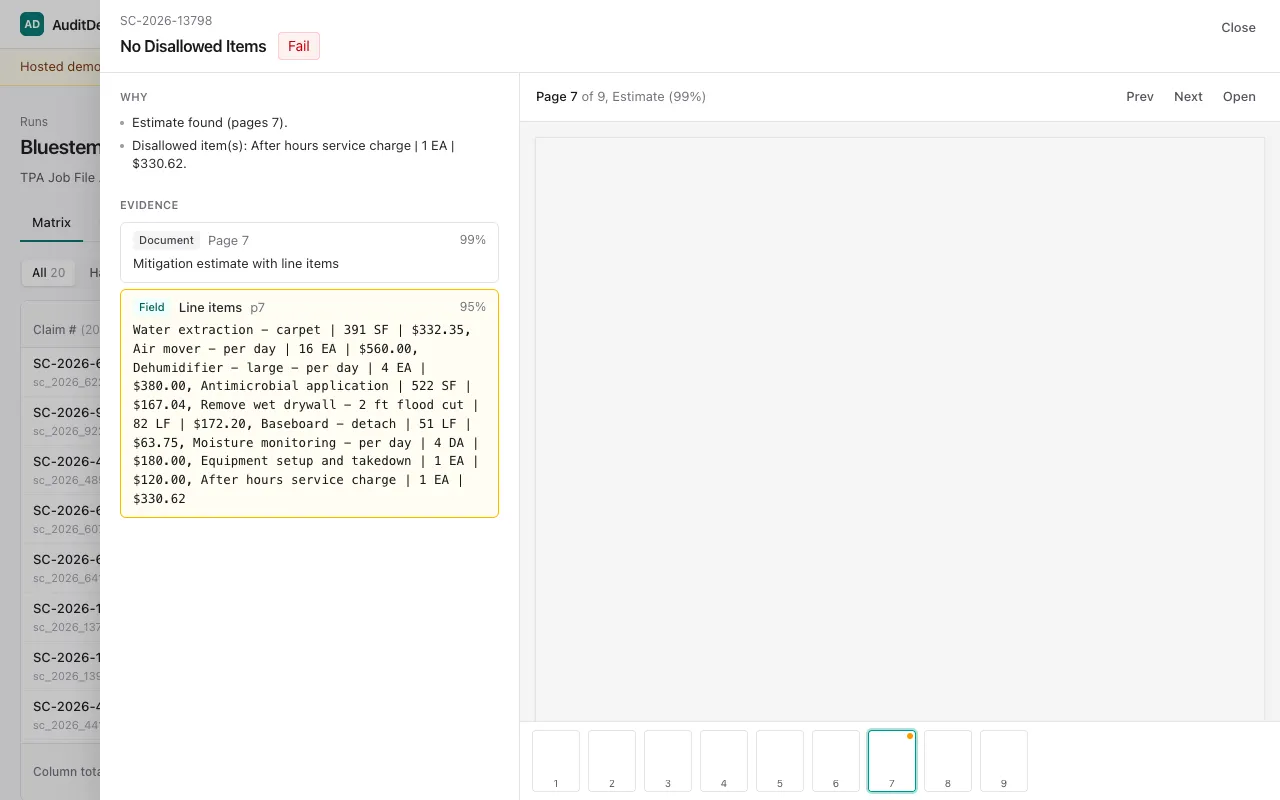Open the Document Page 7 evidence card
This screenshot has width=1280, height=800.
pyautogui.click(x=309, y=252)
